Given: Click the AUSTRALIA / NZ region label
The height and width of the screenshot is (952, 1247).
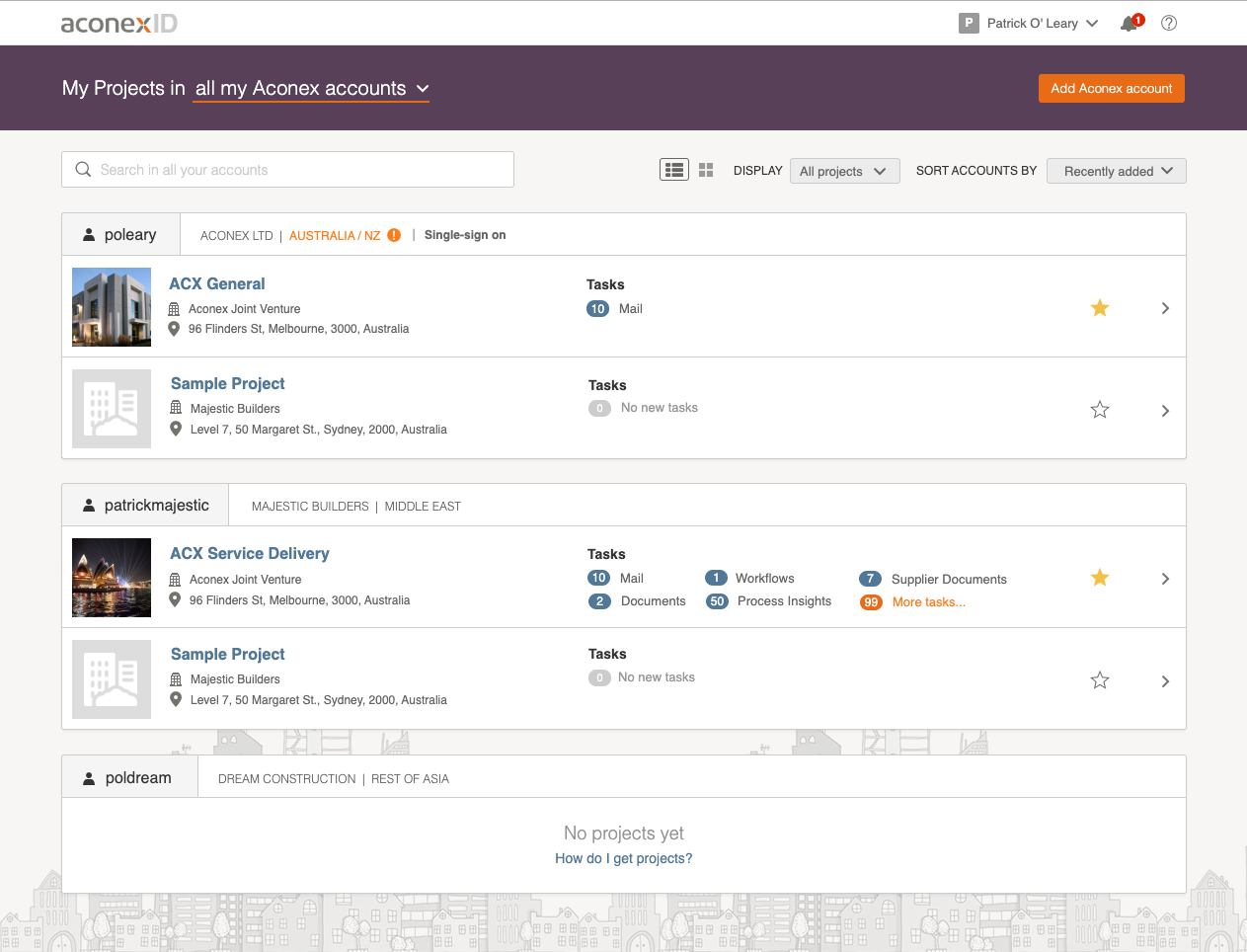Looking at the screenshot, I should tap(335, 236).
